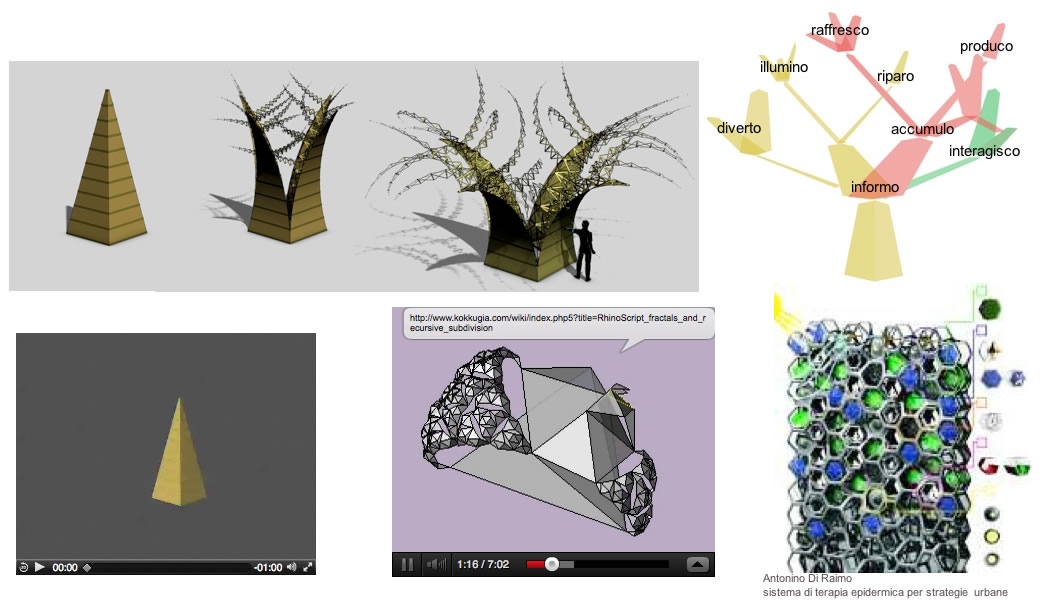Pause the fractal subdivision video
Image resolution: width=1046 pixels, height=600 pixels.
(408, 564)
